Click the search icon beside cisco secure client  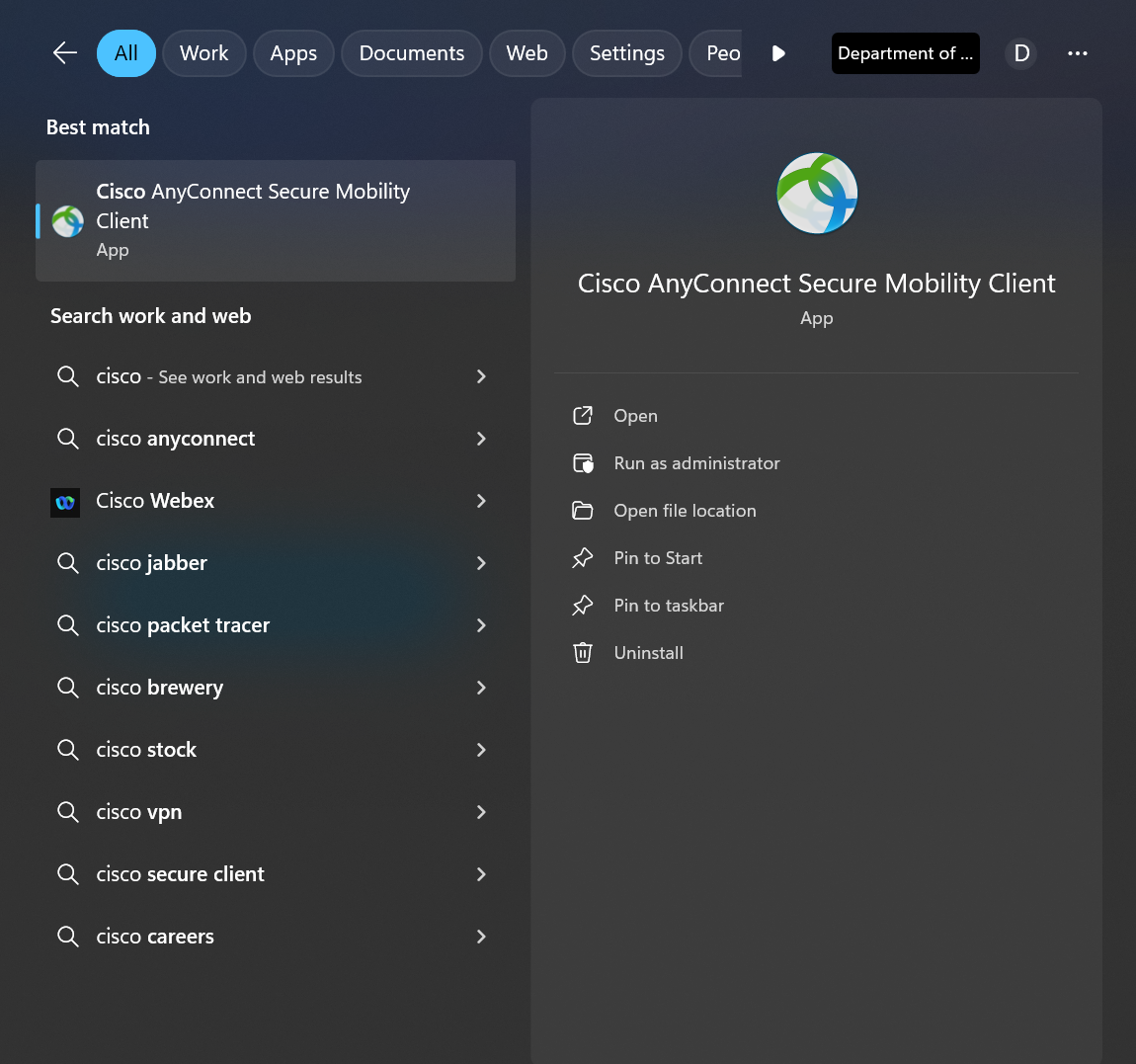[67, 875]
